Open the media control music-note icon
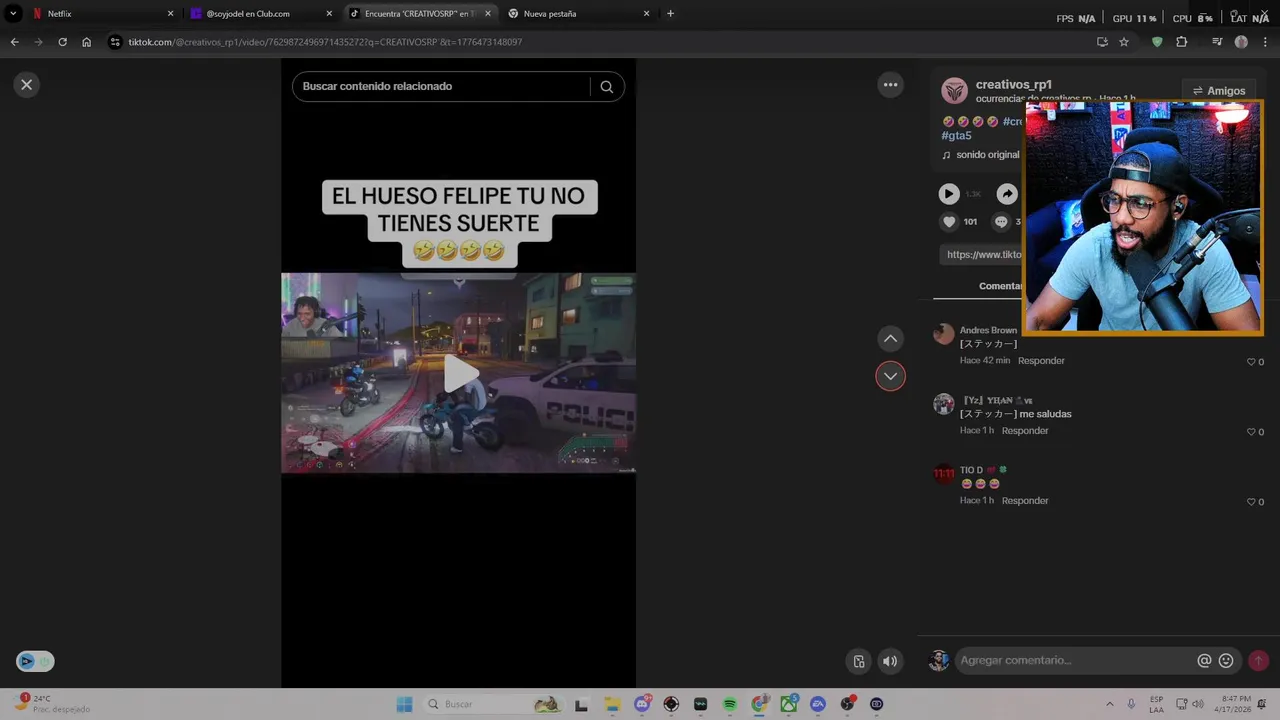 click(x=1217, y=42)
